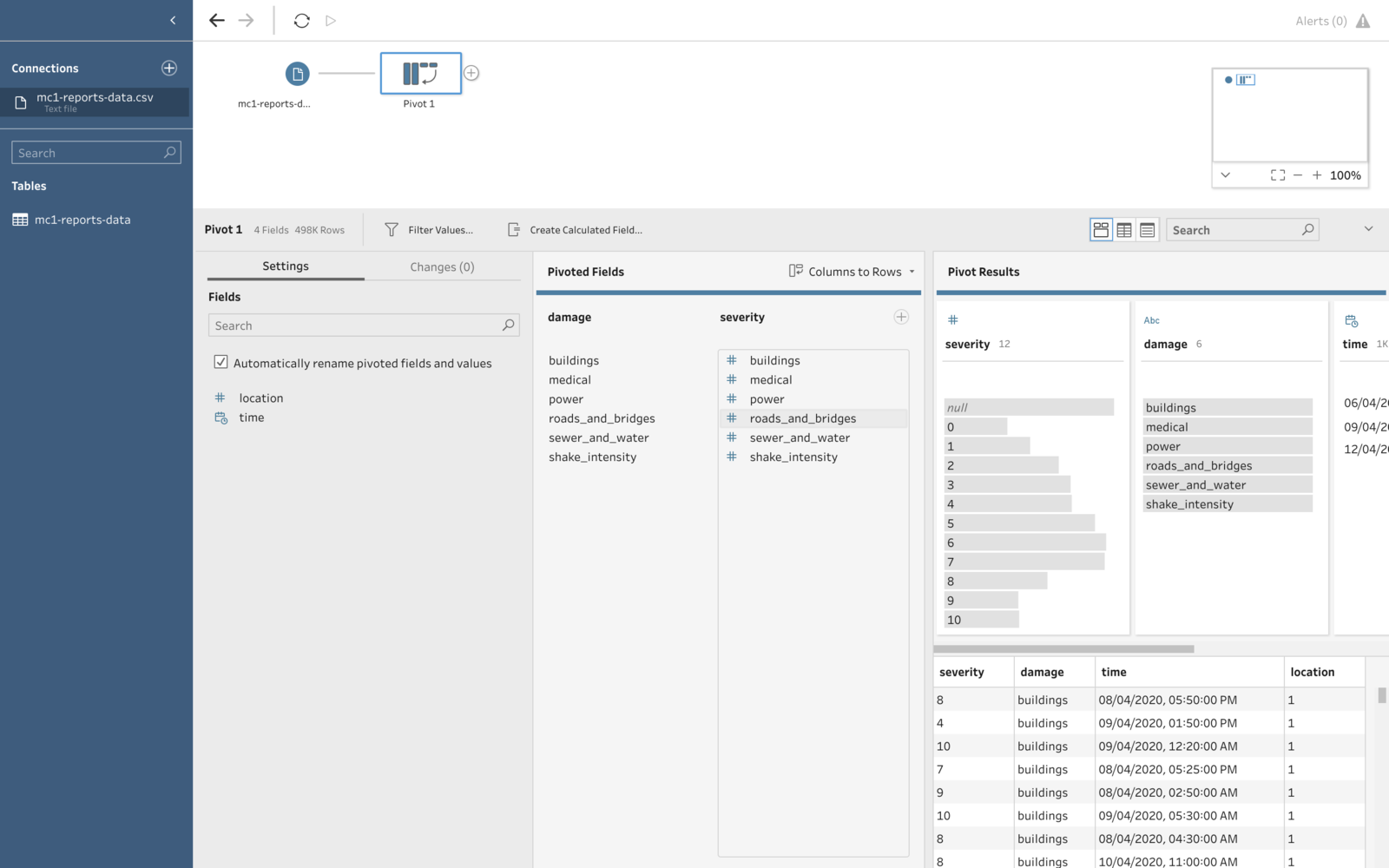Screen dimensions: 1389x868
Task: Click the mc1-reports-data.csv input node
Action: pyautogui.click(x=297, y=75)
